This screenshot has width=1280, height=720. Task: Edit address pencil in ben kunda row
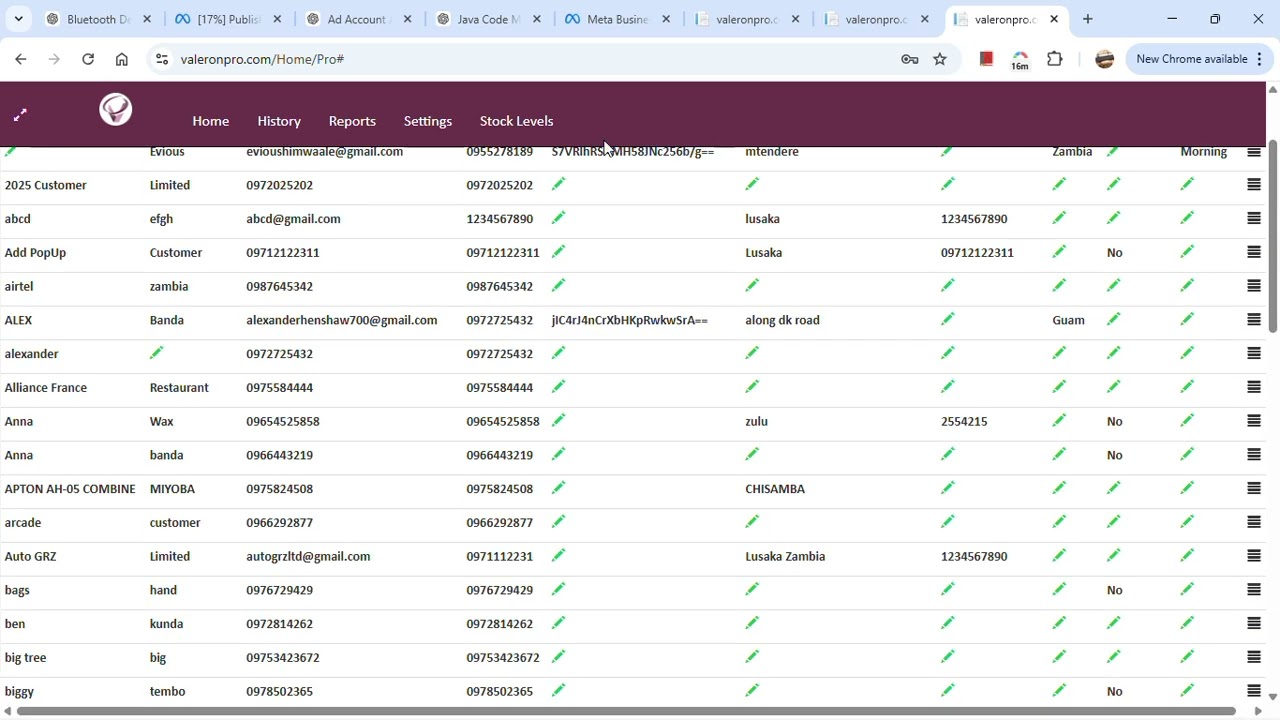click(x=752, y=623)
